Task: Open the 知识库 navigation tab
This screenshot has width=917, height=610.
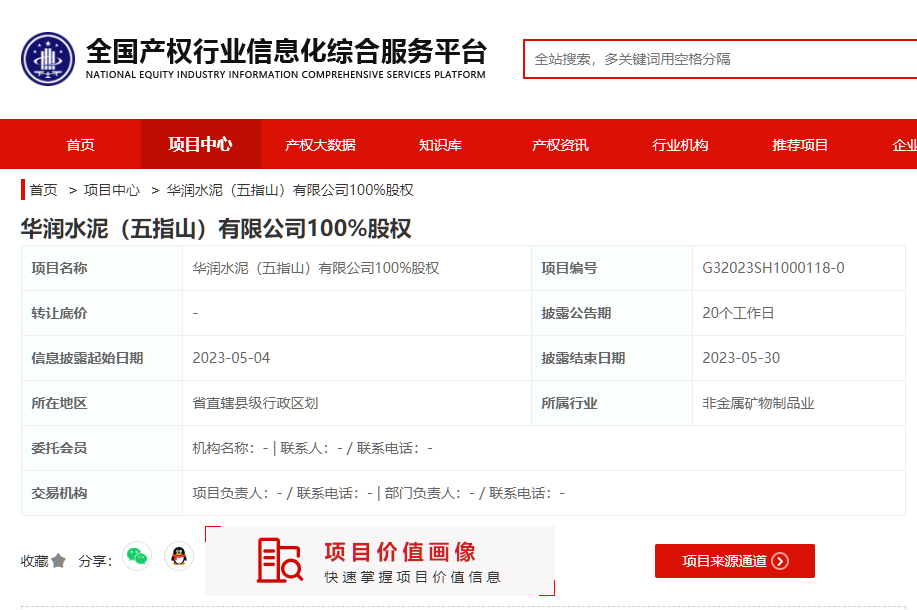Action: [440, 144]
